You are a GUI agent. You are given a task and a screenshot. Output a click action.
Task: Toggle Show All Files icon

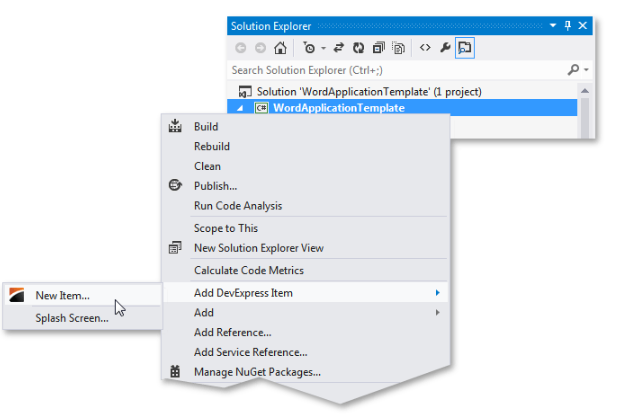tap(398, 48)
